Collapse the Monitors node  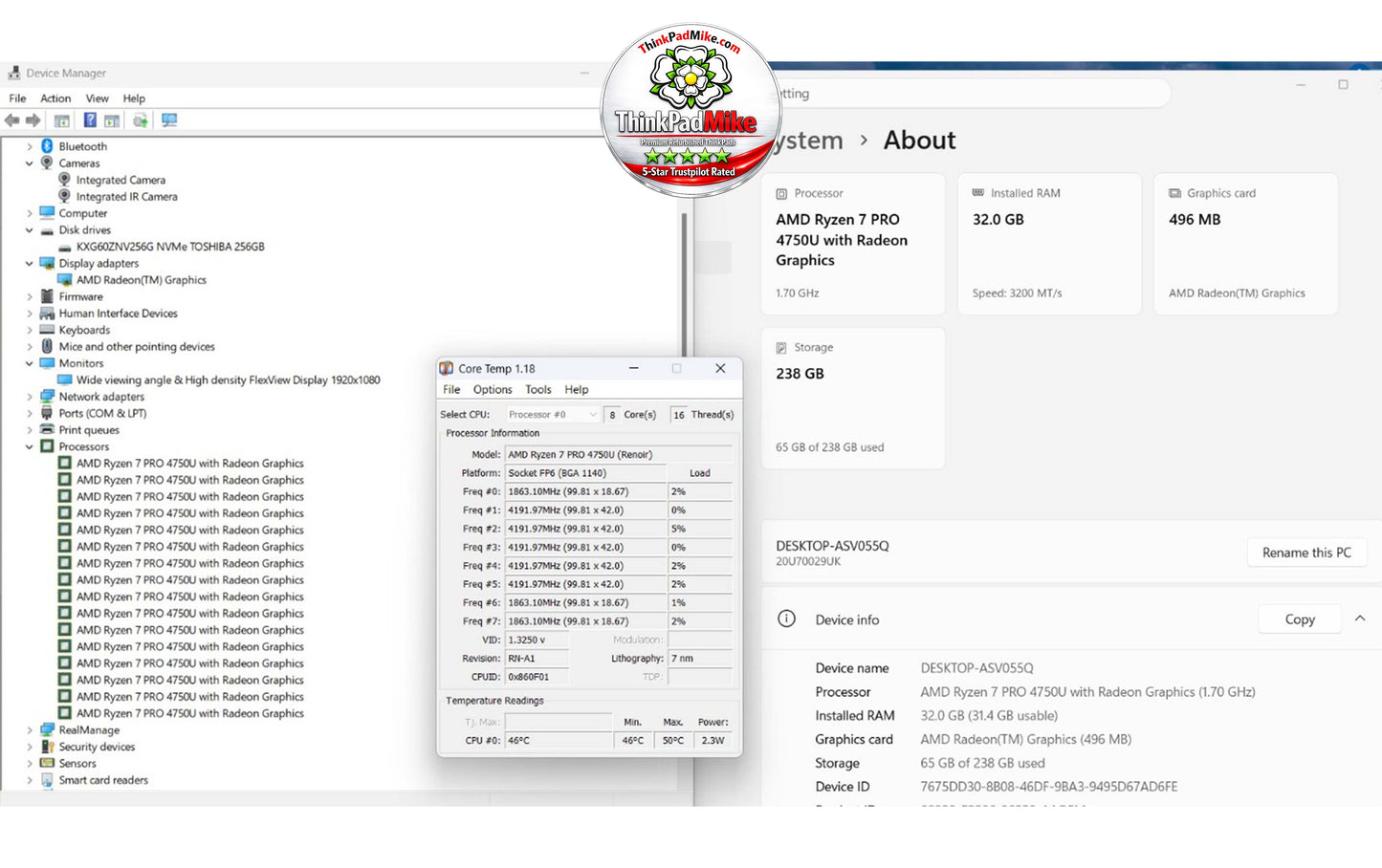point(30,363)
